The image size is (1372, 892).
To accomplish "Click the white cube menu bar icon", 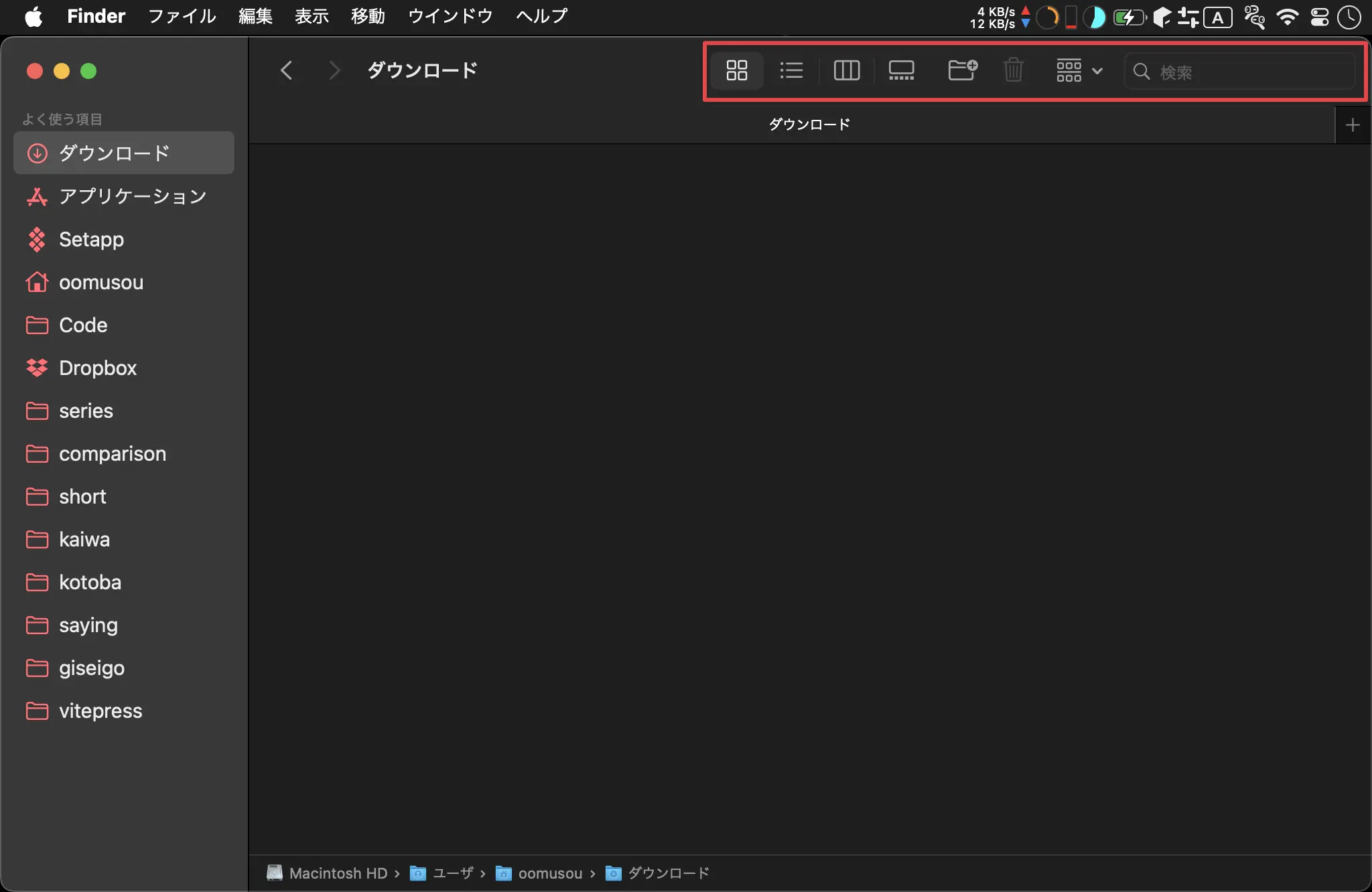I will (x=1162, y=17).
